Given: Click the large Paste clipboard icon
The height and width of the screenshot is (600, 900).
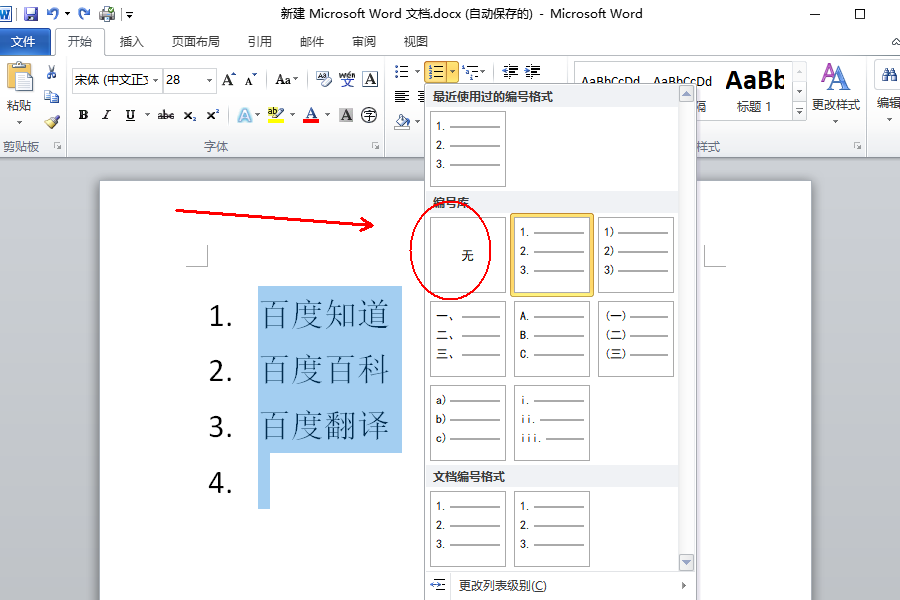Looking at the screenshot, I should (20, 77).
